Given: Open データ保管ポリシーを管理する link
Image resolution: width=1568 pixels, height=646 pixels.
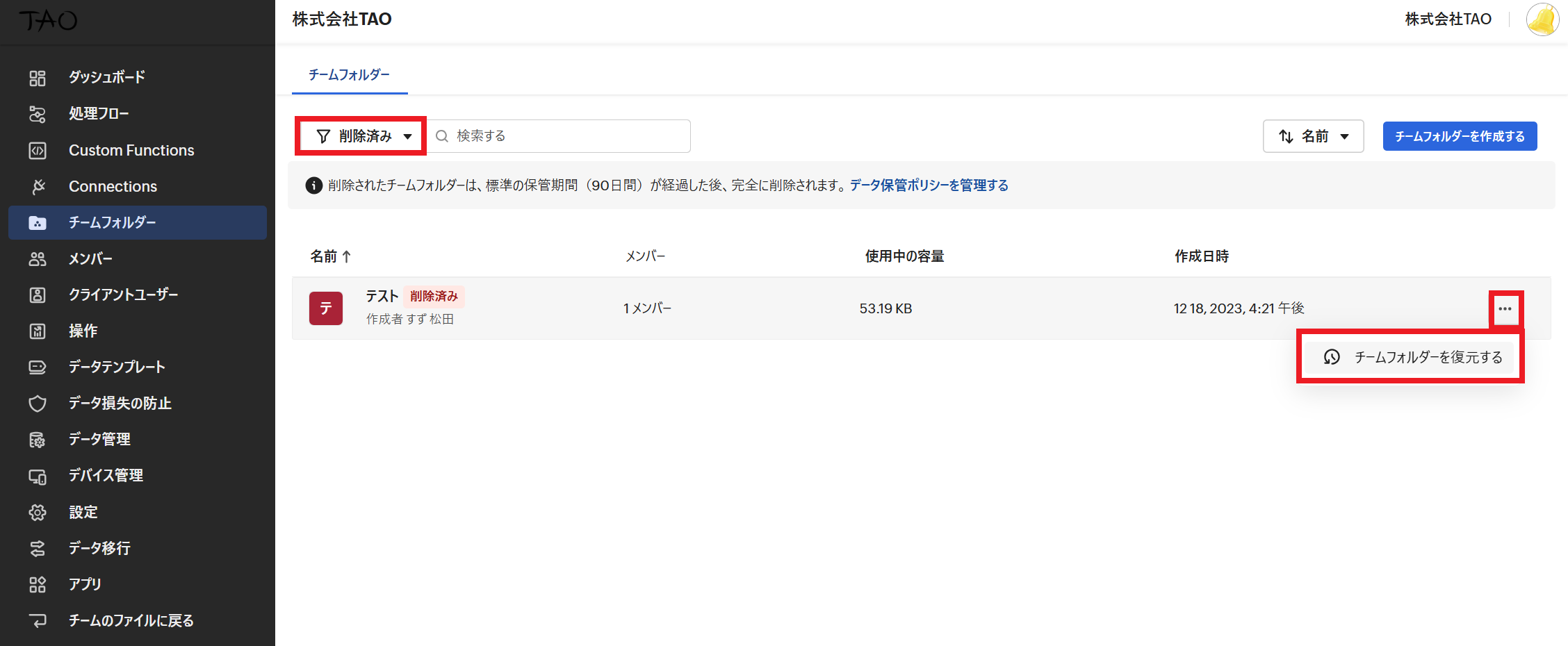Looking at the screenshot, I should pyautogui.click(x=929, y=185).
